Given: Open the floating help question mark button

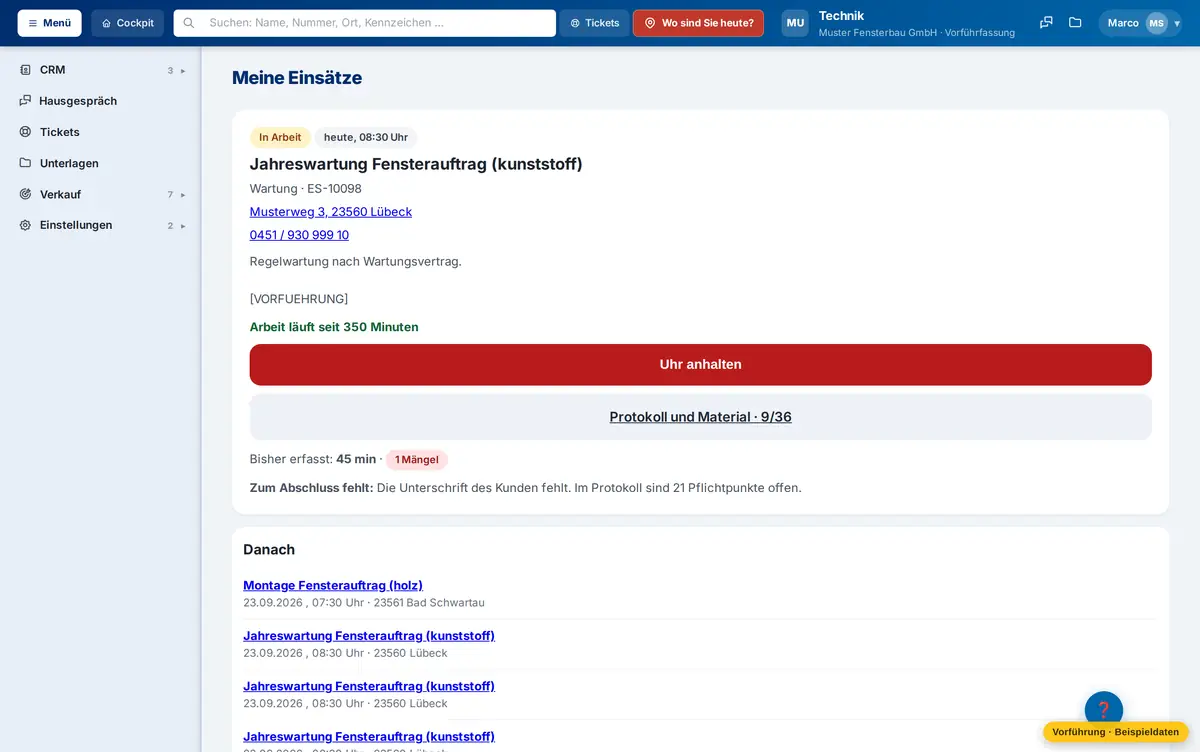Looking at the screenshot, I should pyautogui.click(x=1104, y=710).
